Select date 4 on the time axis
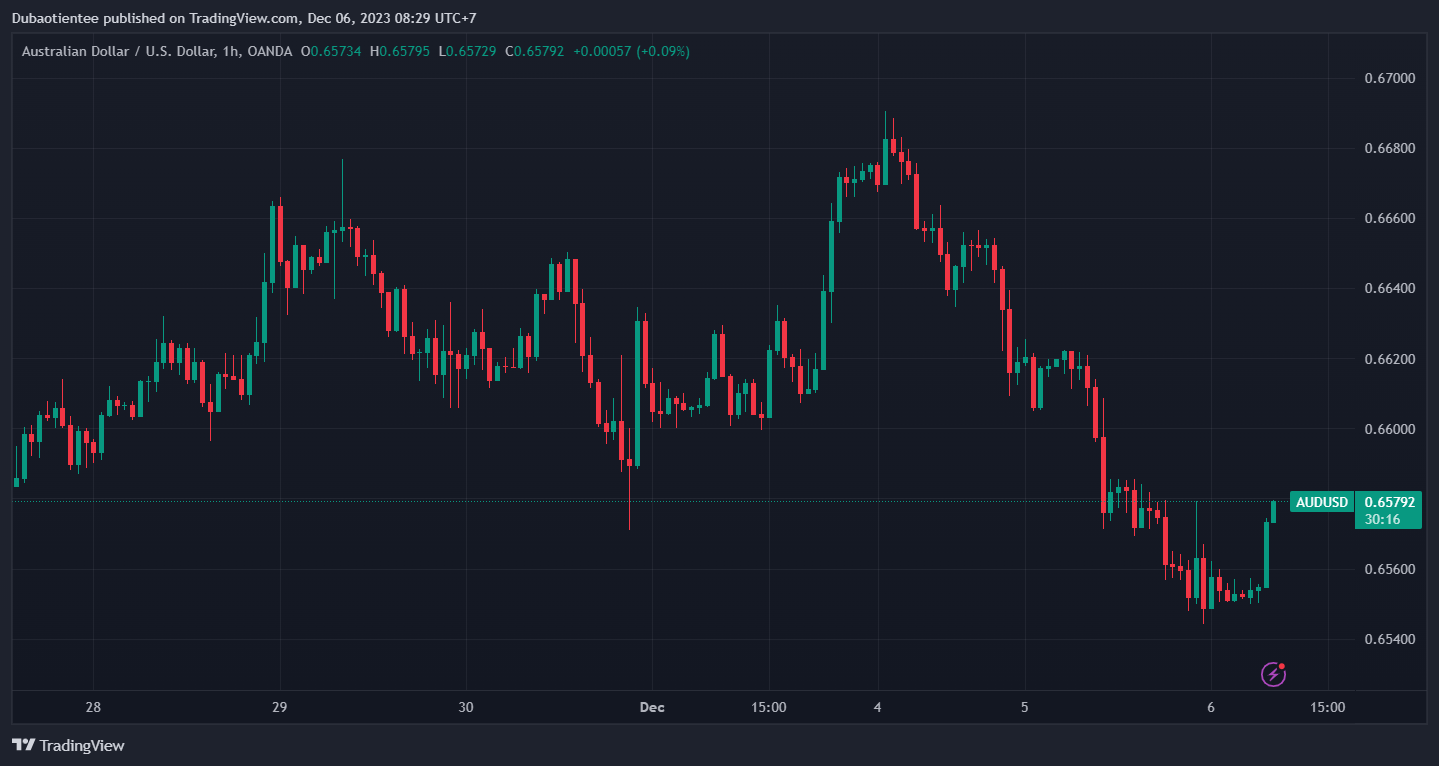1439x766 pixels. [x=878, y=707]
